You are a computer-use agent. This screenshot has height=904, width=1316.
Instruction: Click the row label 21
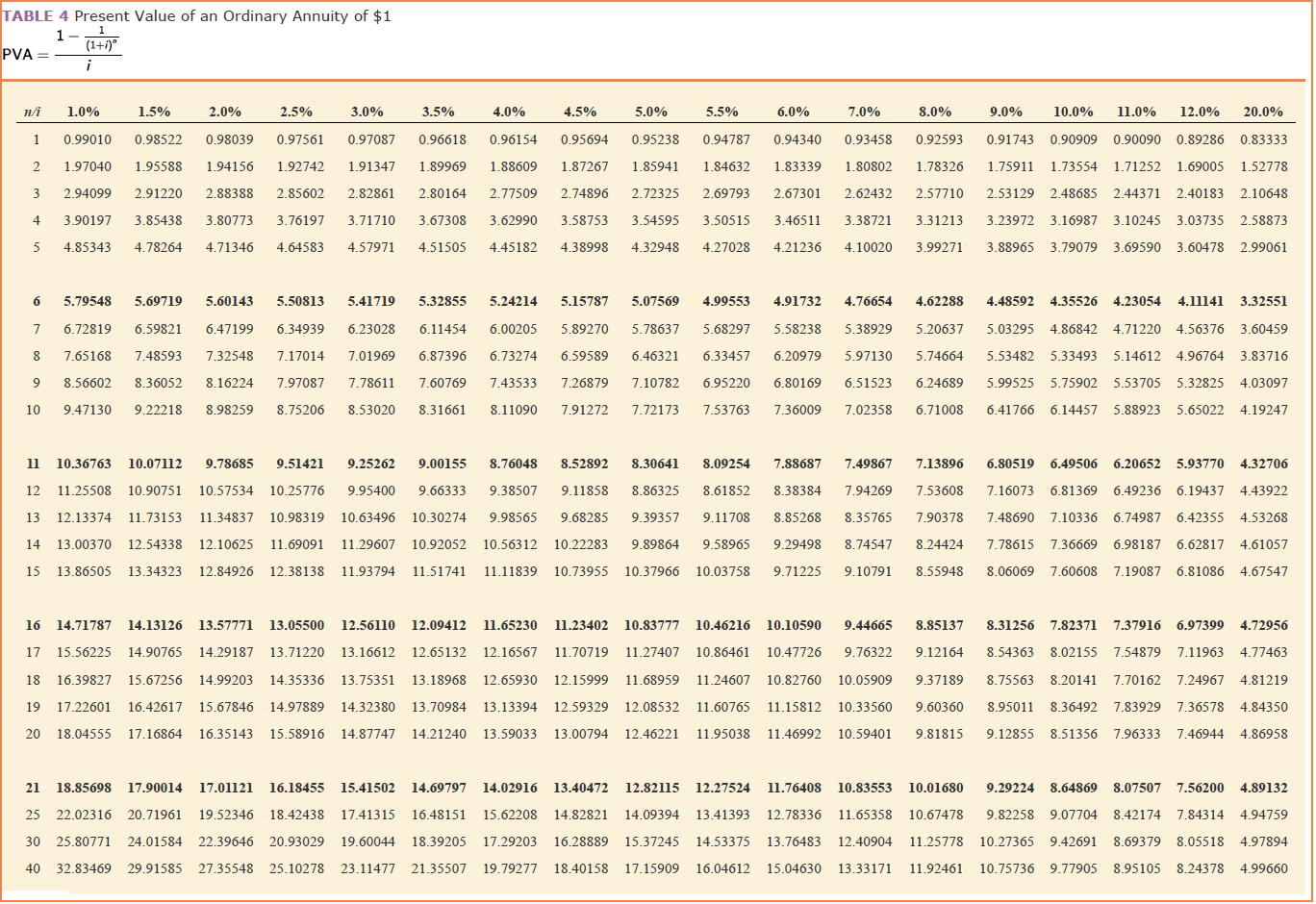coord(33,788)
